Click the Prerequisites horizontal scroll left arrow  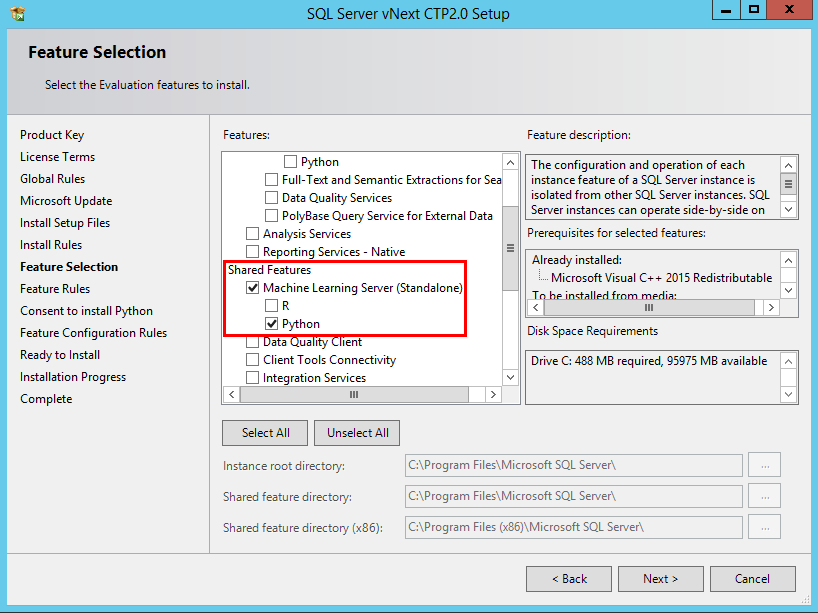536,308
